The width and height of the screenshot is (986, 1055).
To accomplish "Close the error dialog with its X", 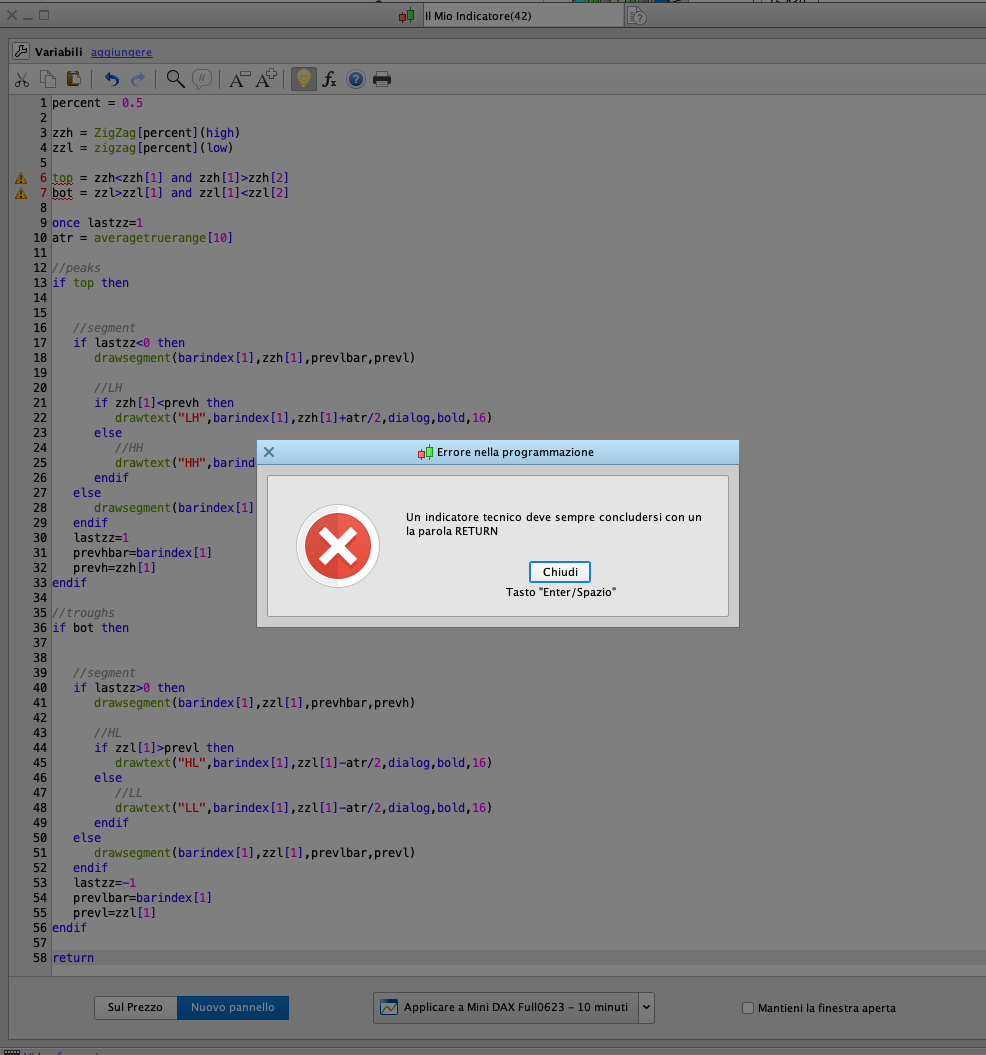I will [269, 452].
